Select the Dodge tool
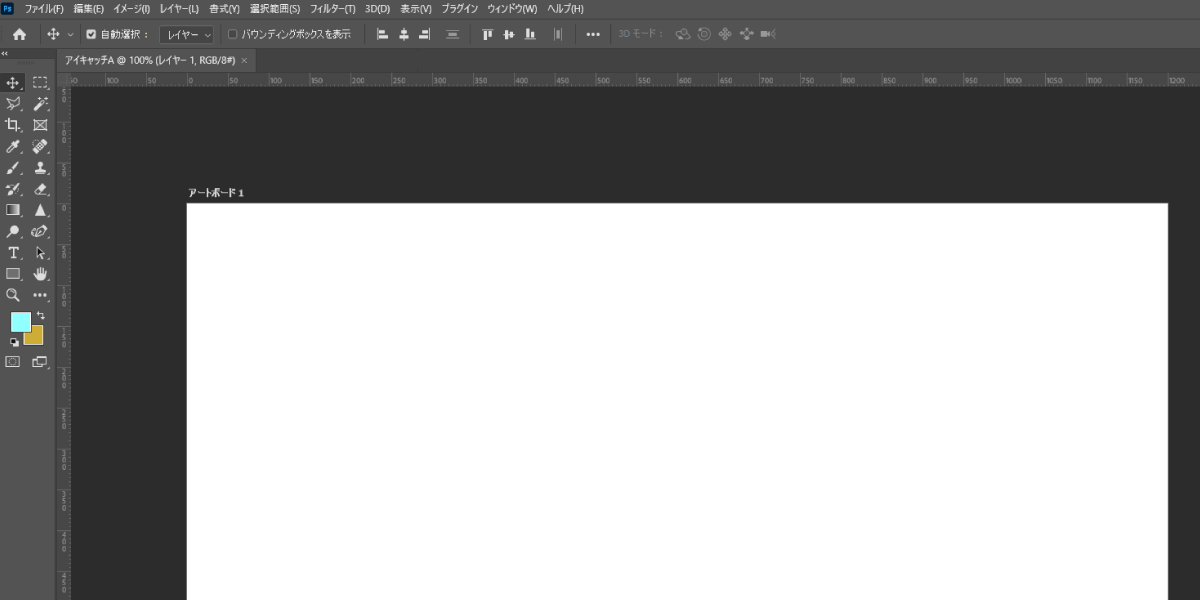This screenshot has height=600, width=1200. 14,231
